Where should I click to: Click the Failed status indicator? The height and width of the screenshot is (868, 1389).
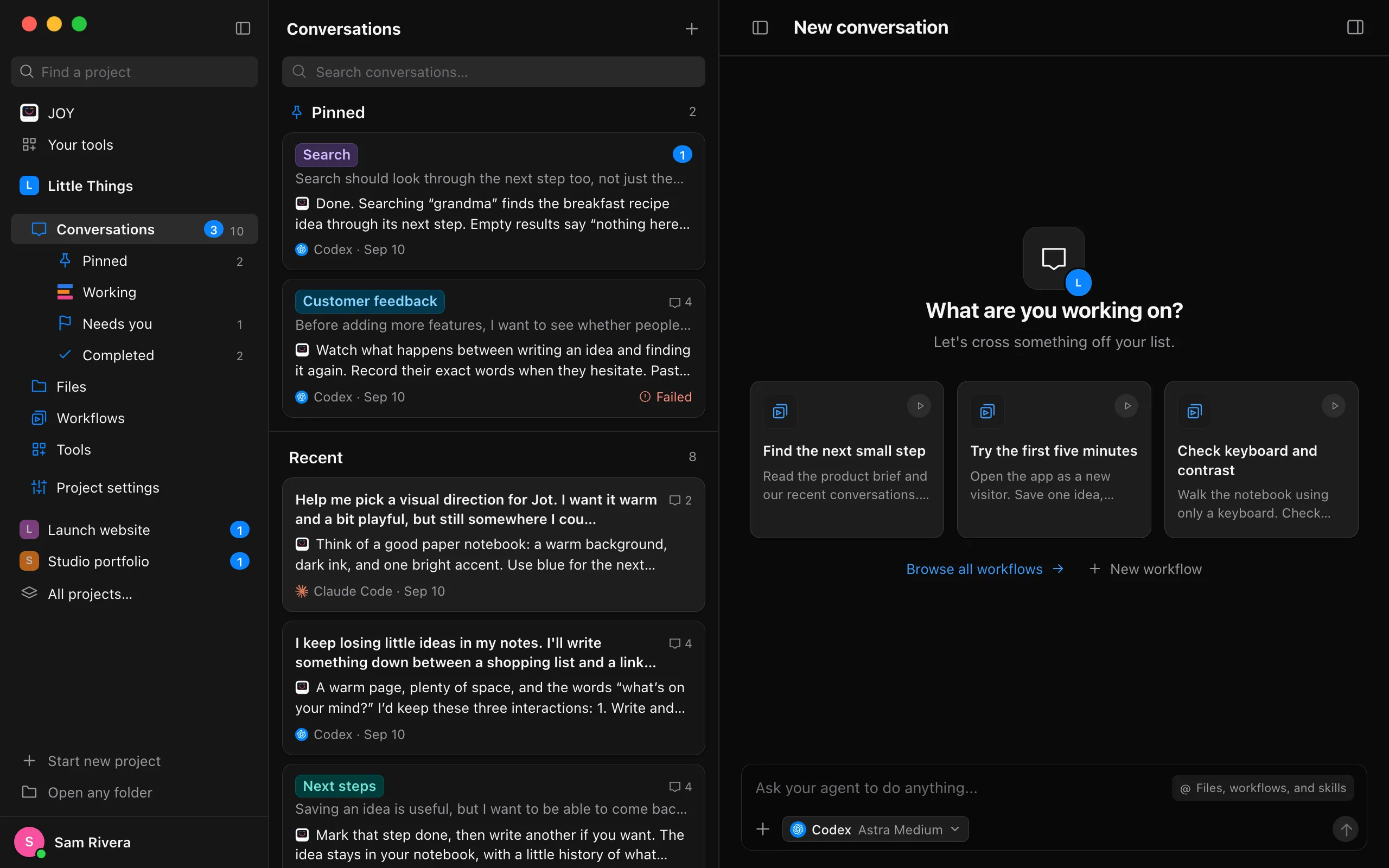coord(665,397)
